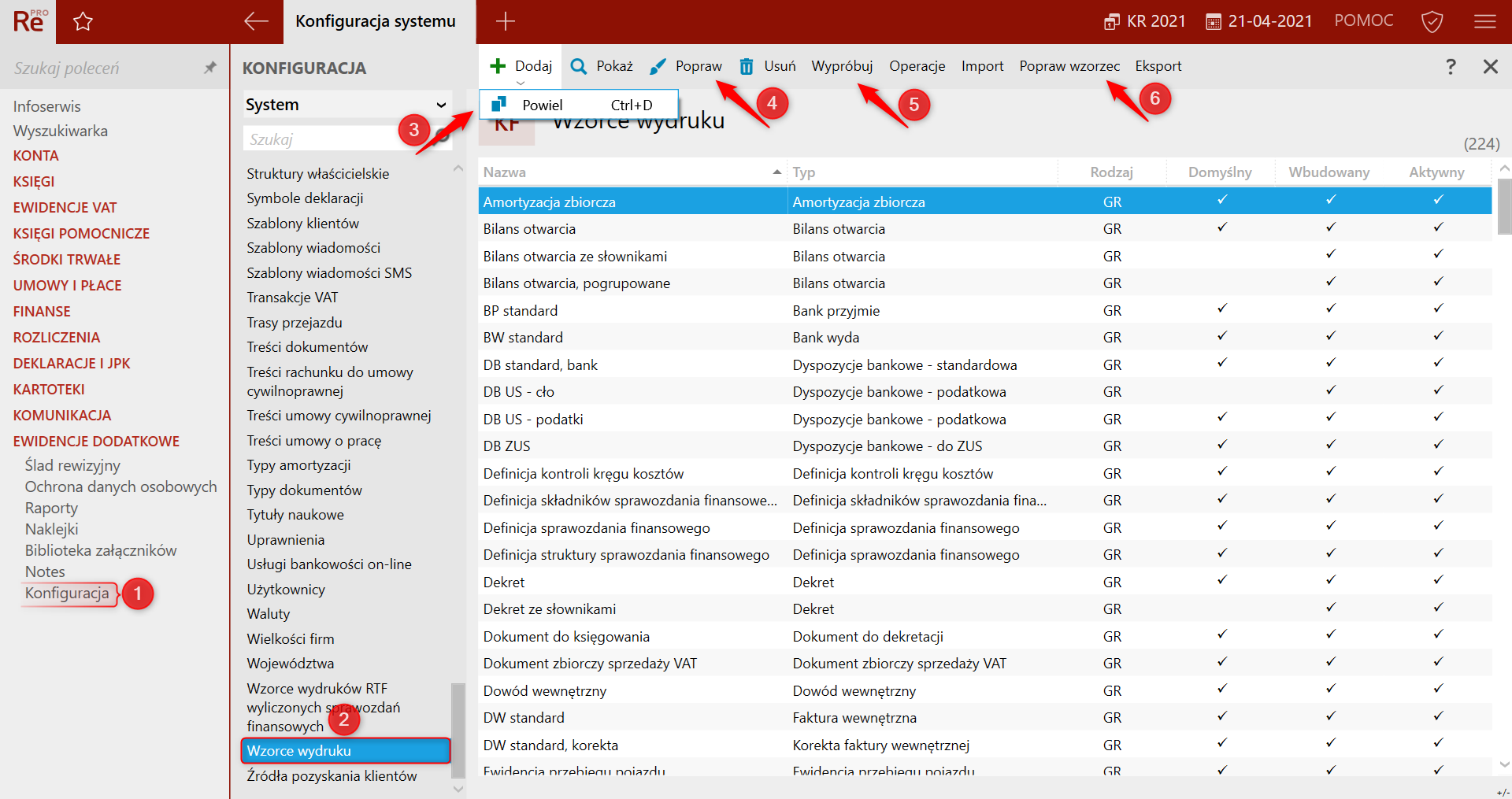Viewport: 1512px width, 799px height.
Task: Select the 'DB US - cło' row
Action: coord(984,392)
